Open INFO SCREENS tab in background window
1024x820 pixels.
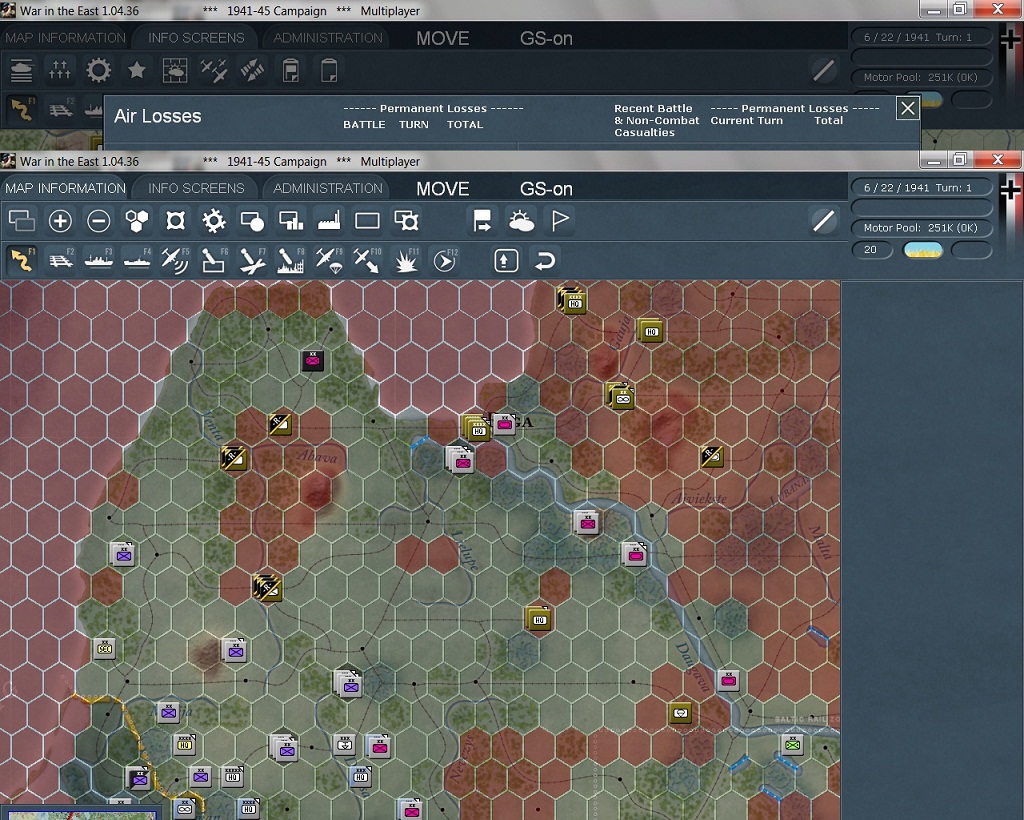pos(196,38)
